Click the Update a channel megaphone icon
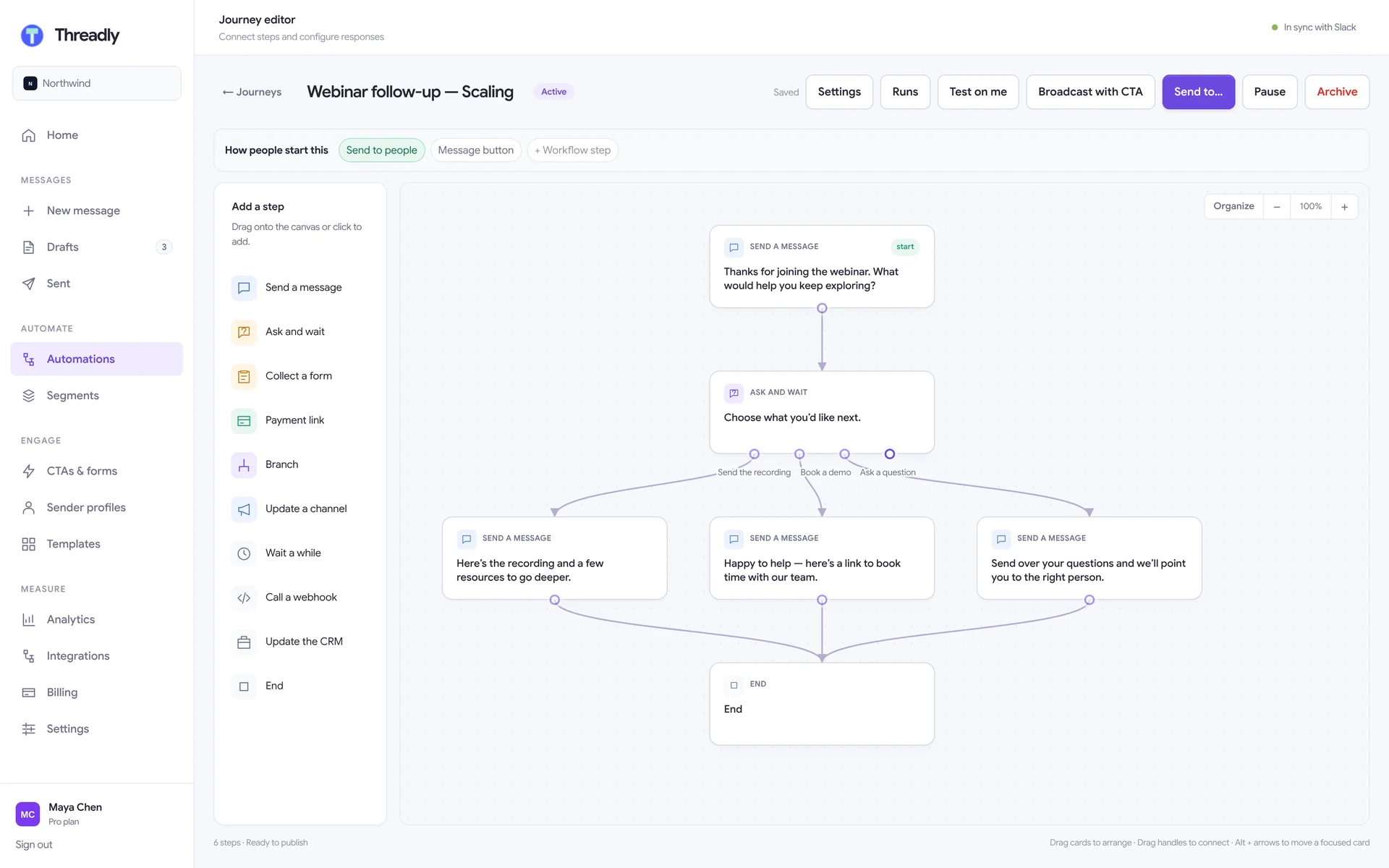Viewport: 1389px width, 868px height. 244,509
